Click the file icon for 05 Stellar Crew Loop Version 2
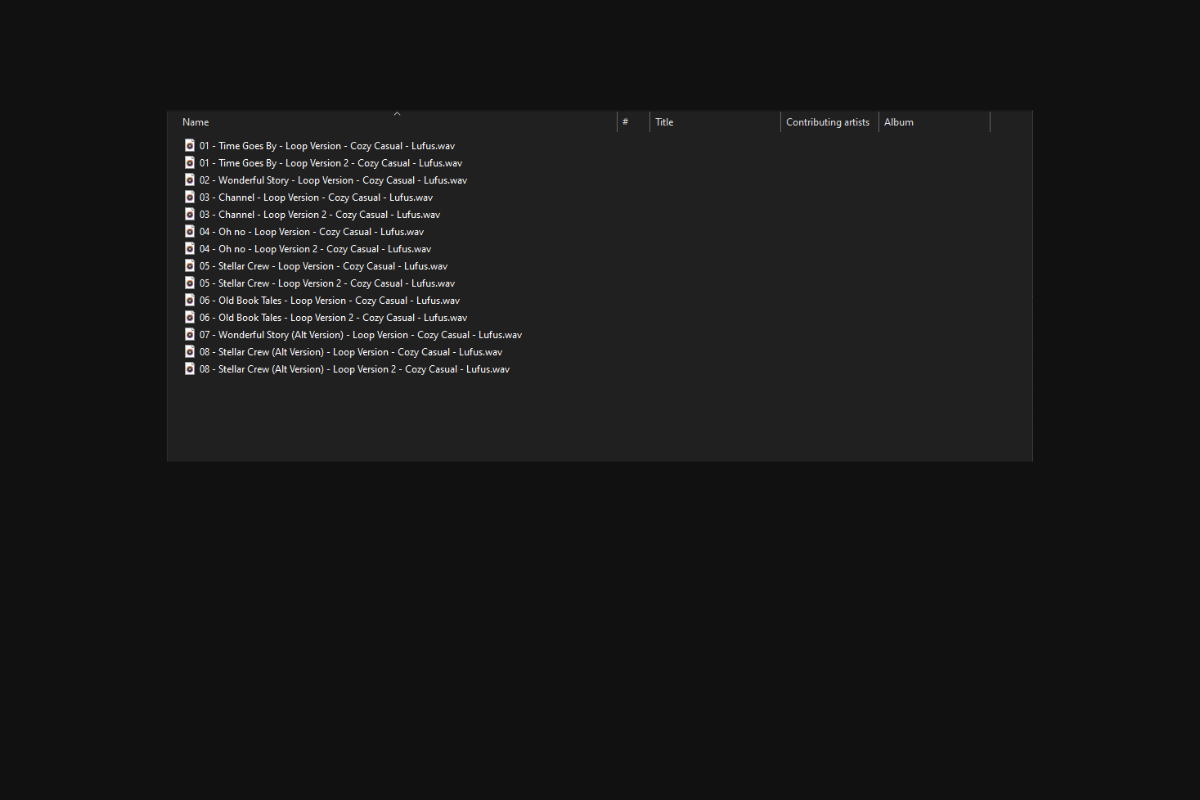This screenshot has width=1200, height=800. [189, 283]
